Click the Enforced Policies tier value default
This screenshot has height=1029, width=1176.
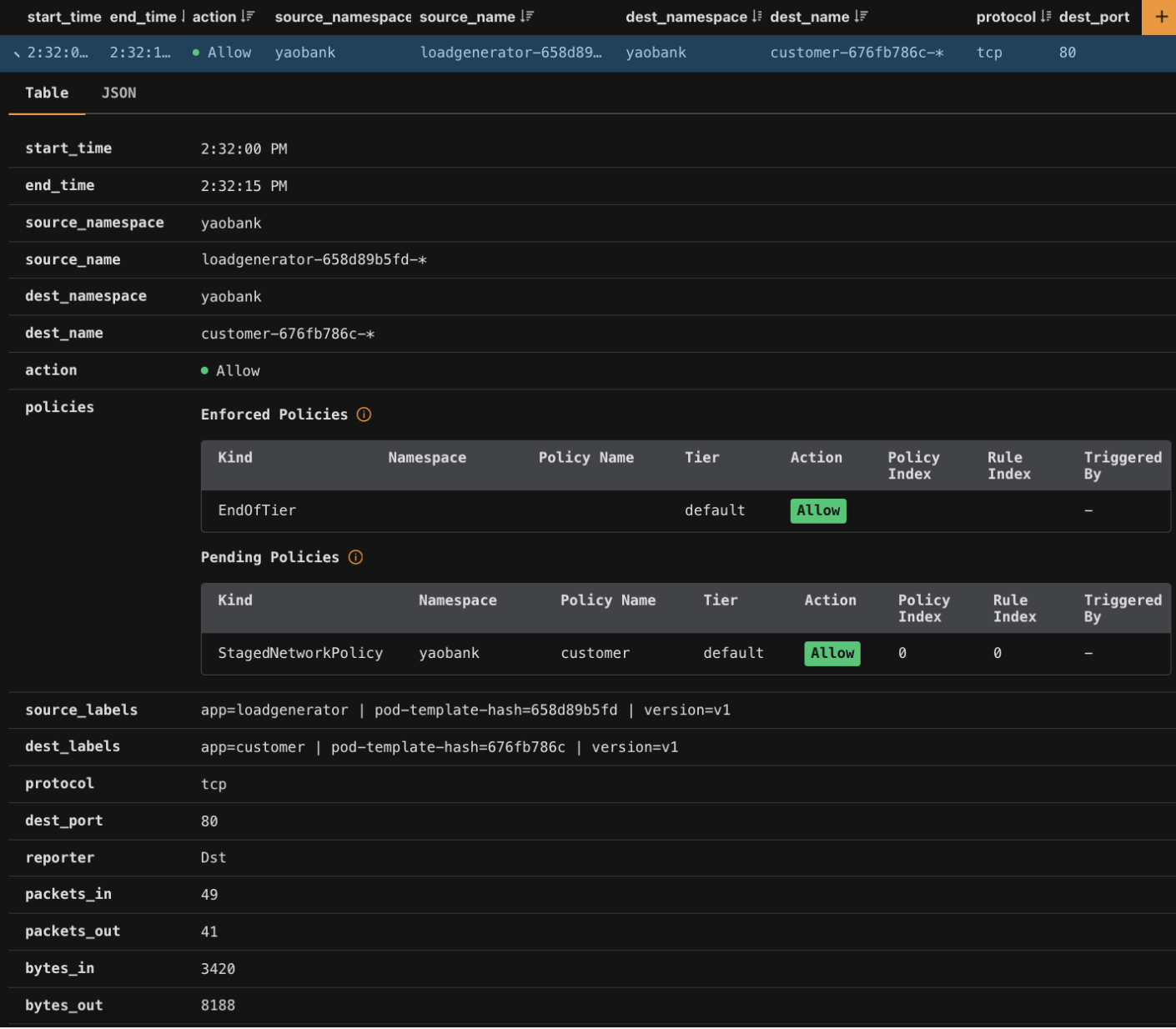[715, 510]
